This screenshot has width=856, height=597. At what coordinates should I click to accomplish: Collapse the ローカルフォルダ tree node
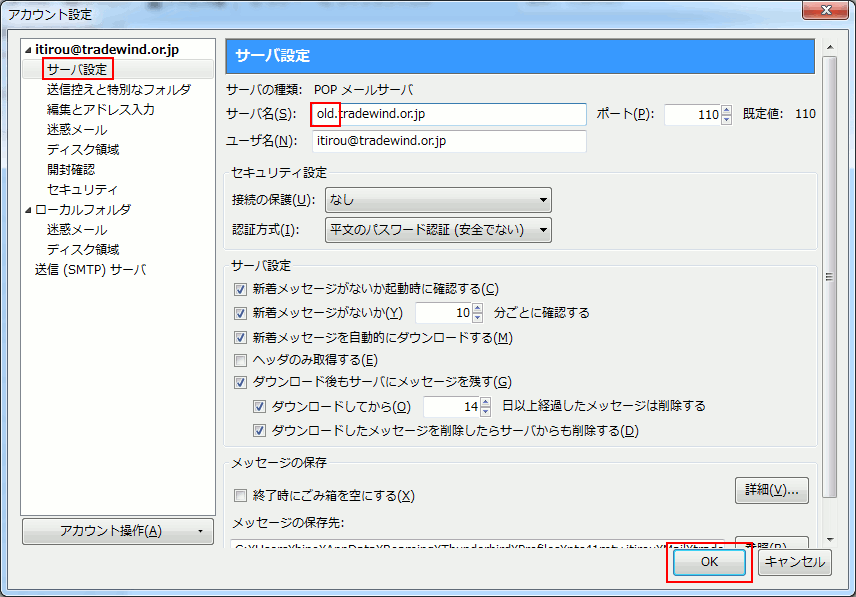29,210
